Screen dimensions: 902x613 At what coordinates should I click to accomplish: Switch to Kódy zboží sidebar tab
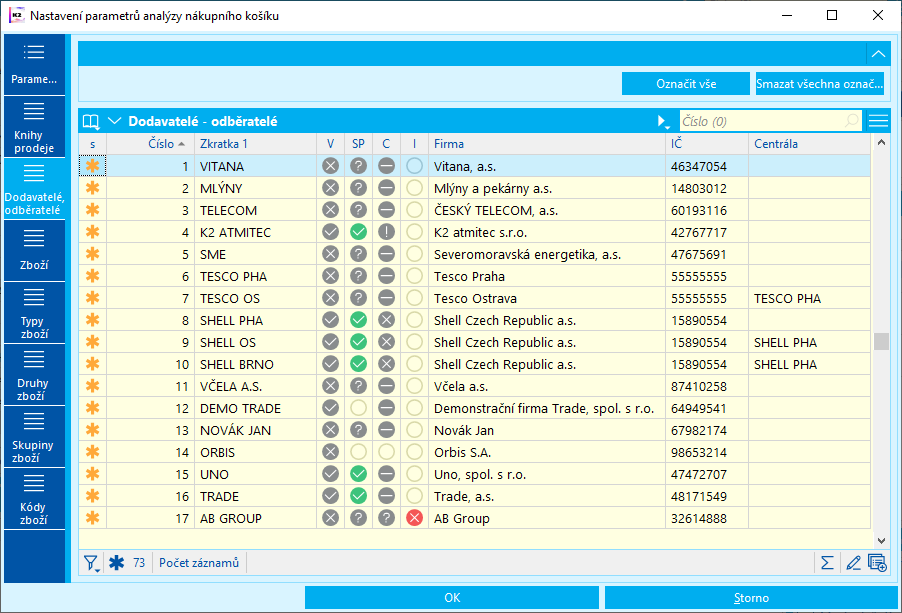[x=34, y=499]
